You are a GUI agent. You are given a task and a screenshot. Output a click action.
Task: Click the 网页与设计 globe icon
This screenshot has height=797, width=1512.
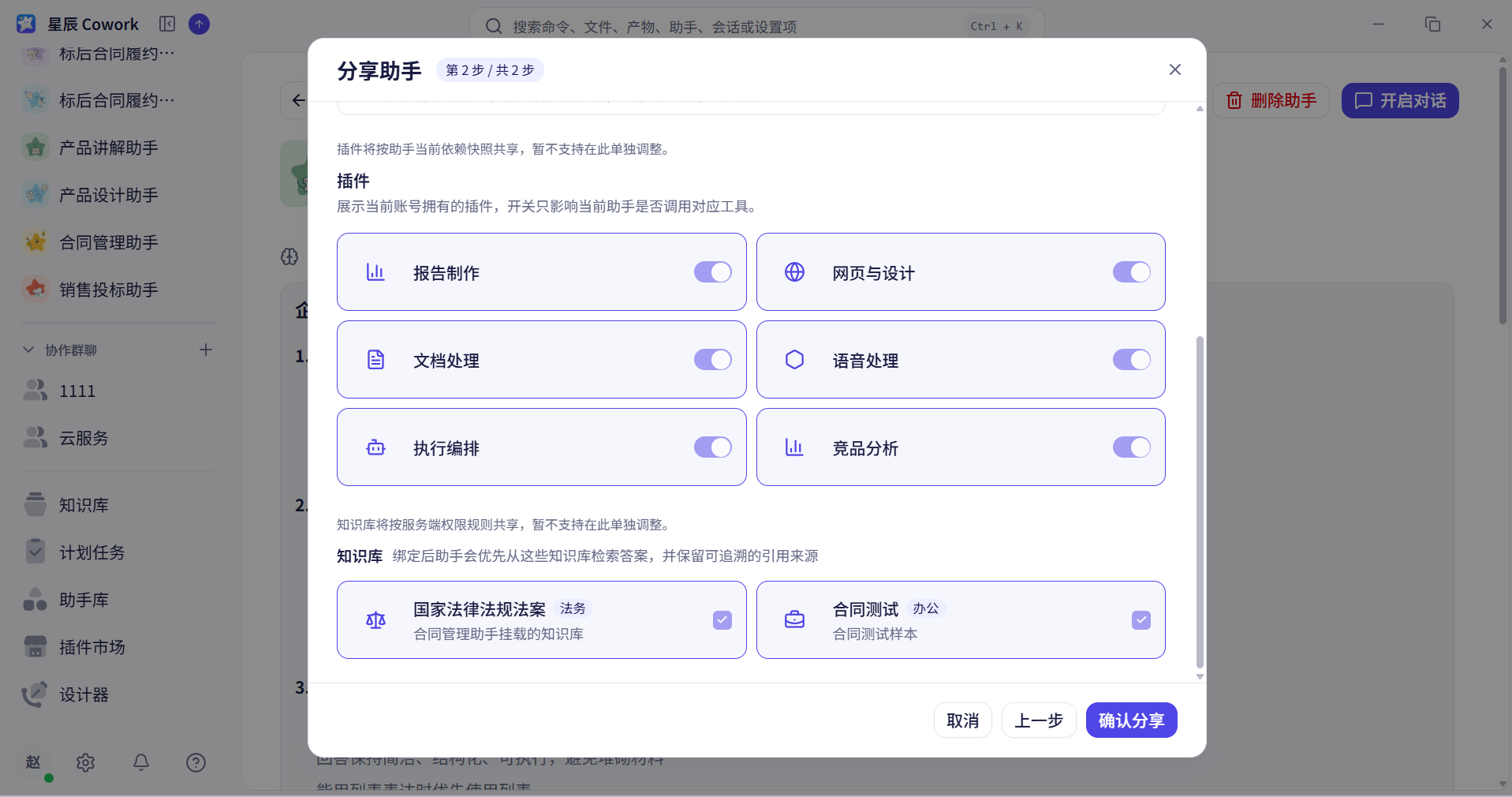[x=794, y=272]
